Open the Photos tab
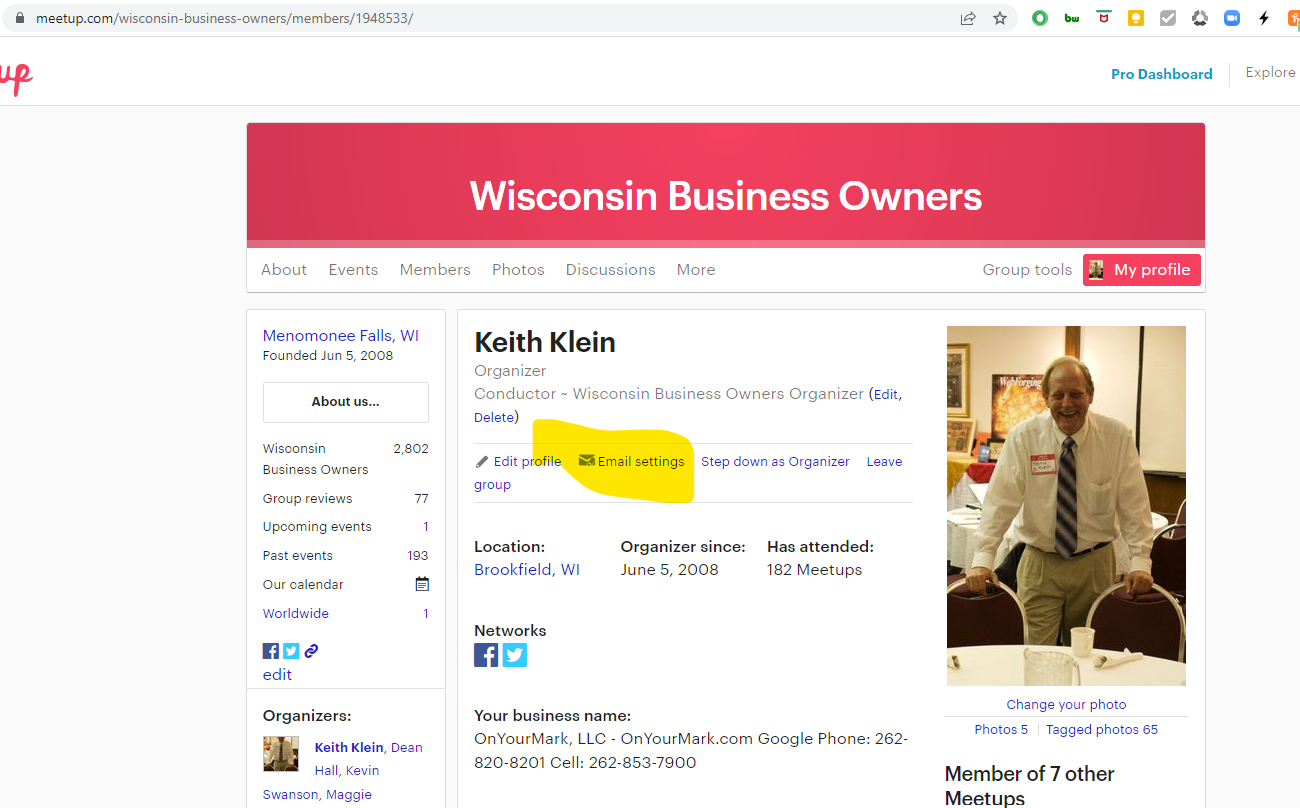1300x808 pixels. (x=518, y=270)
